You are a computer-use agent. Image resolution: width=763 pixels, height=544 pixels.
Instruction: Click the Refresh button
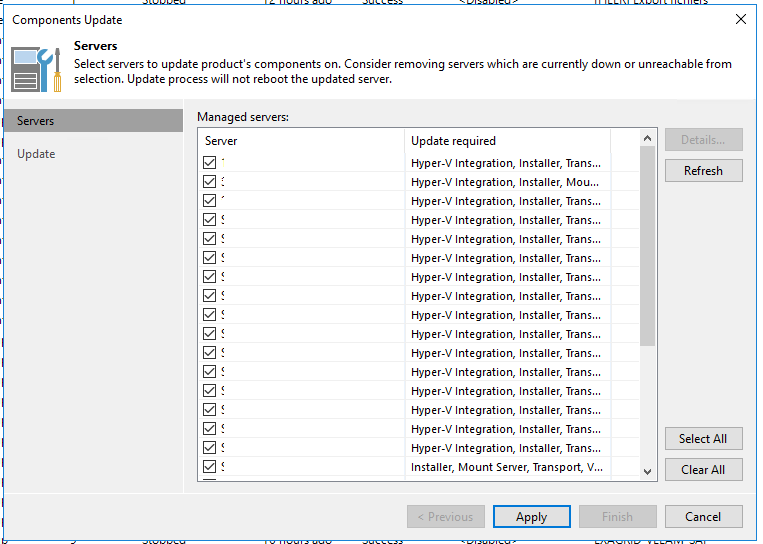(703, 171)
